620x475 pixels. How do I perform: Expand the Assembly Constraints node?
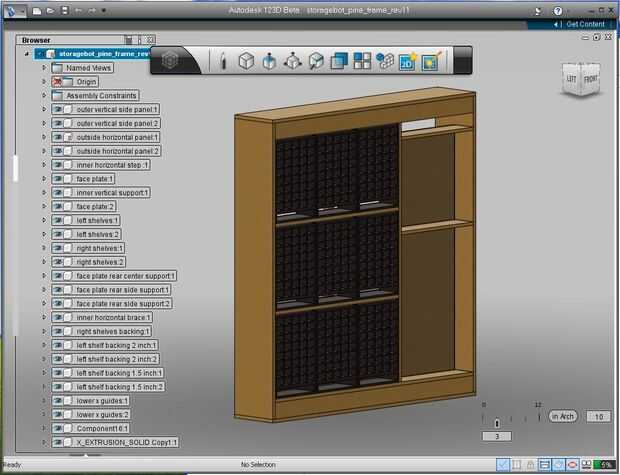(x=44, y=96)
